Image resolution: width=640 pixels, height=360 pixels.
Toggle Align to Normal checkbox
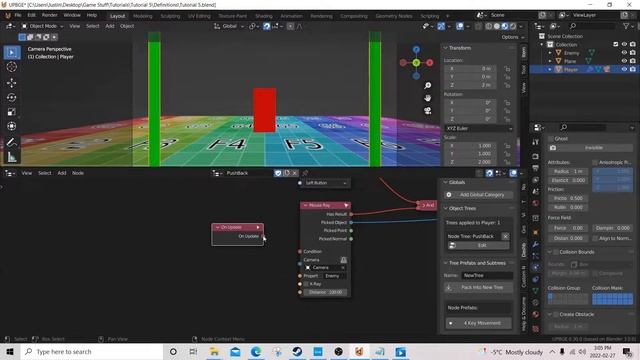(595, 238)
